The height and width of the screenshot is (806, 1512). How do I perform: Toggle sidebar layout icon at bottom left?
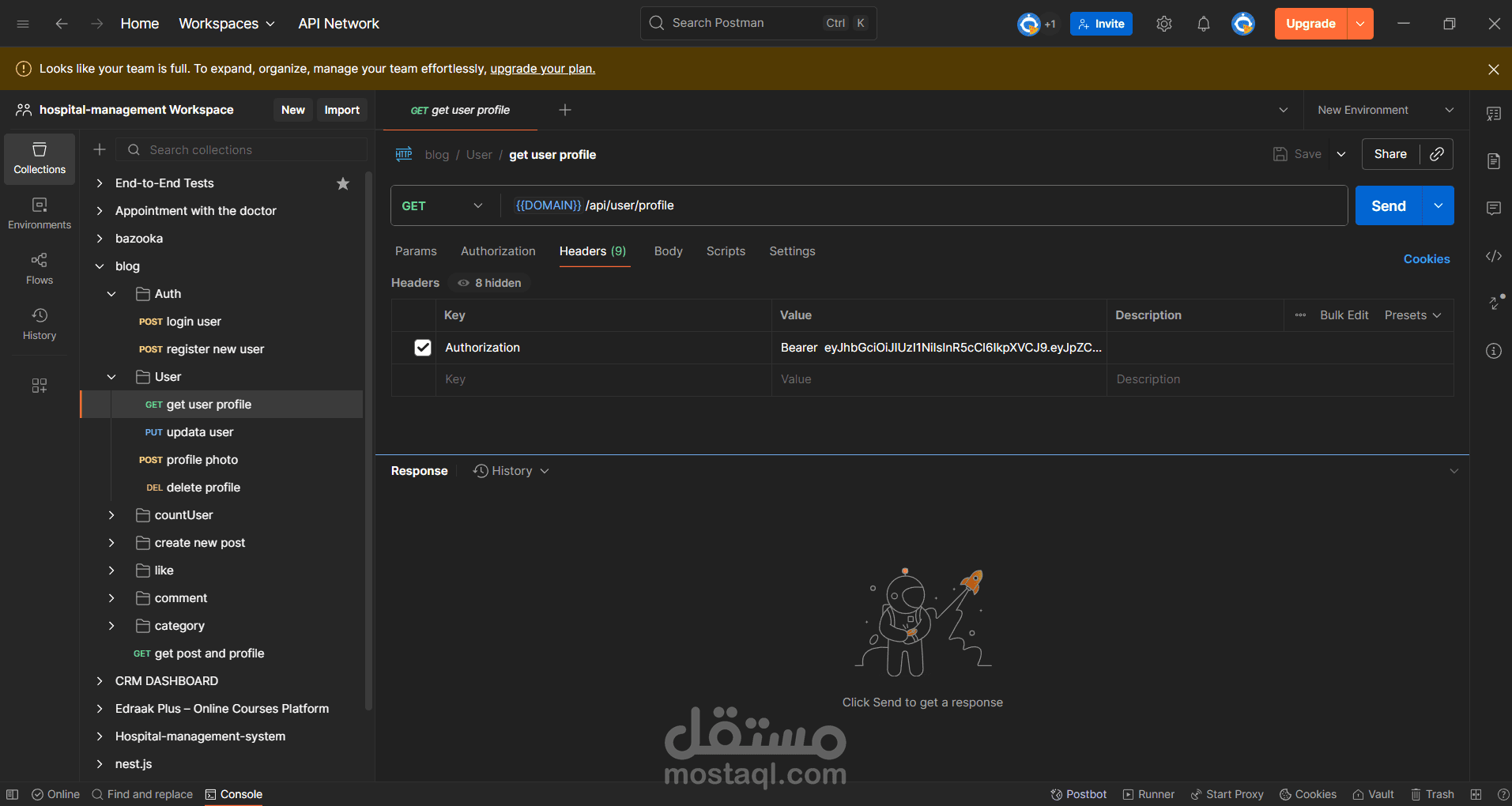(12, 794)
